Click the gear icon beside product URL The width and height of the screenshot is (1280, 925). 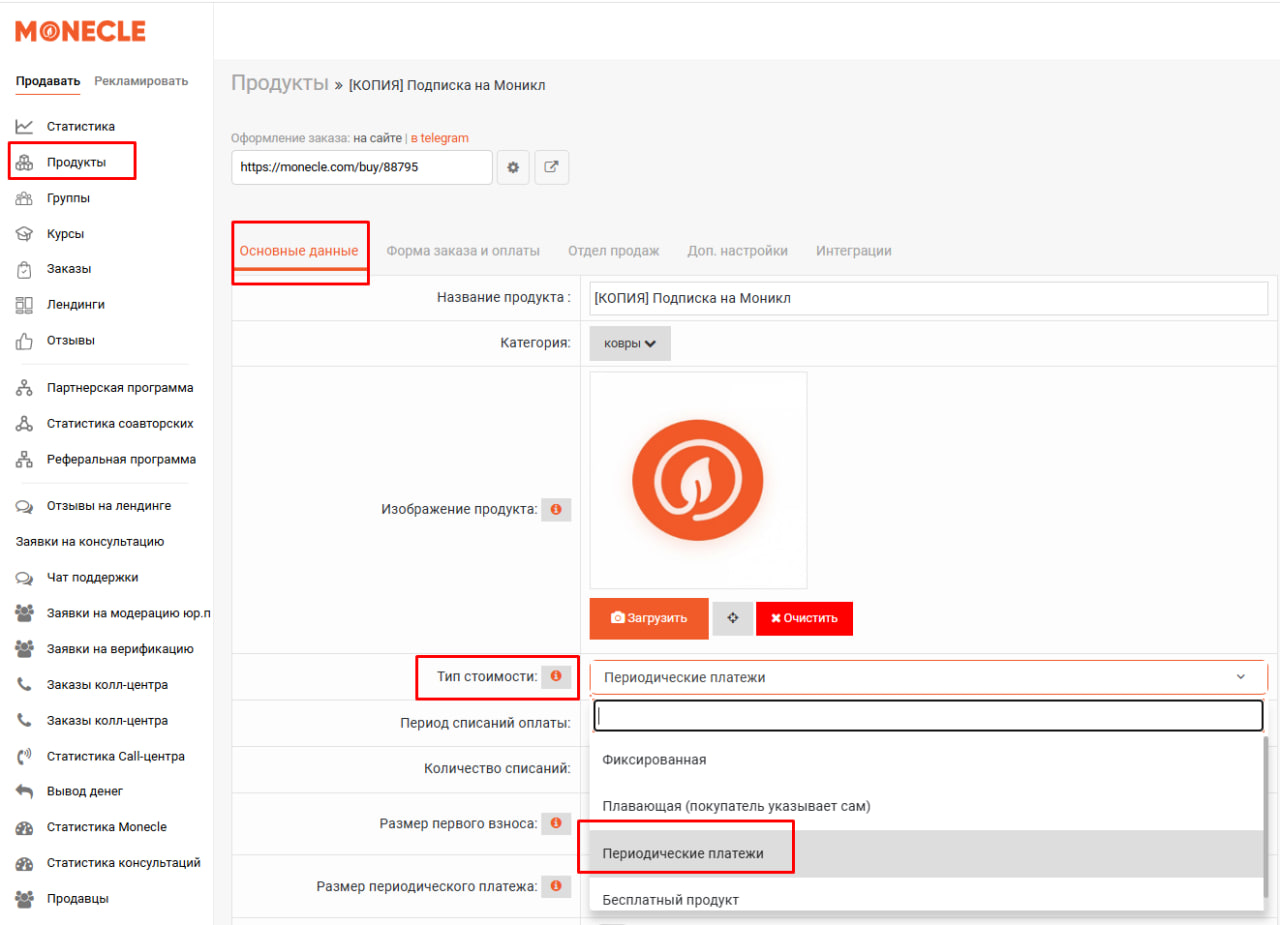[513, 168]
